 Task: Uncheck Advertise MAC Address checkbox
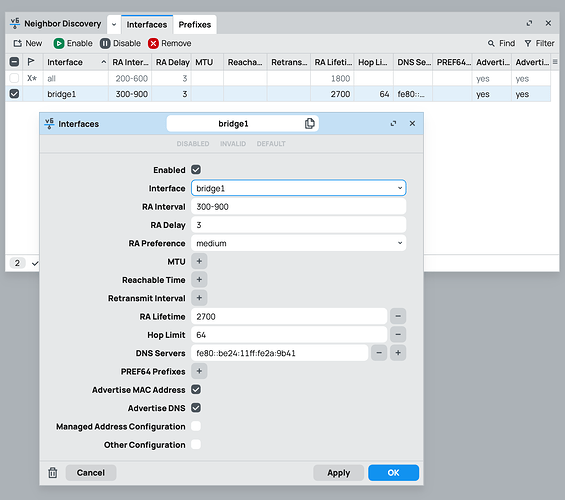[196, 390]
